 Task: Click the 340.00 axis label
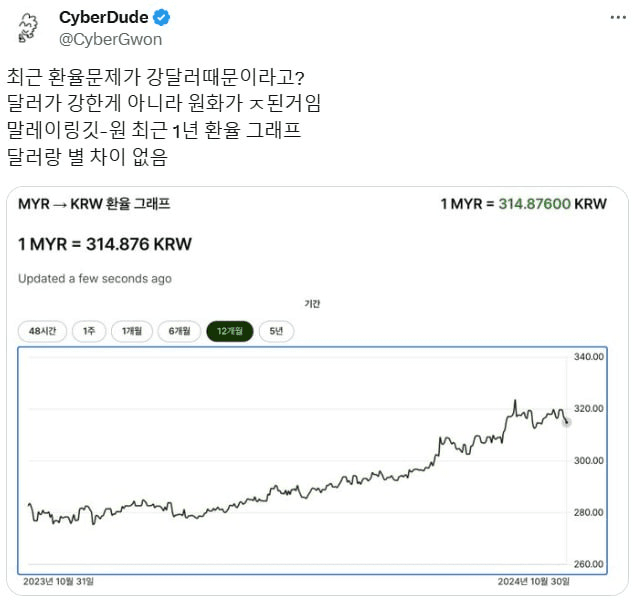tap(588, 357)
